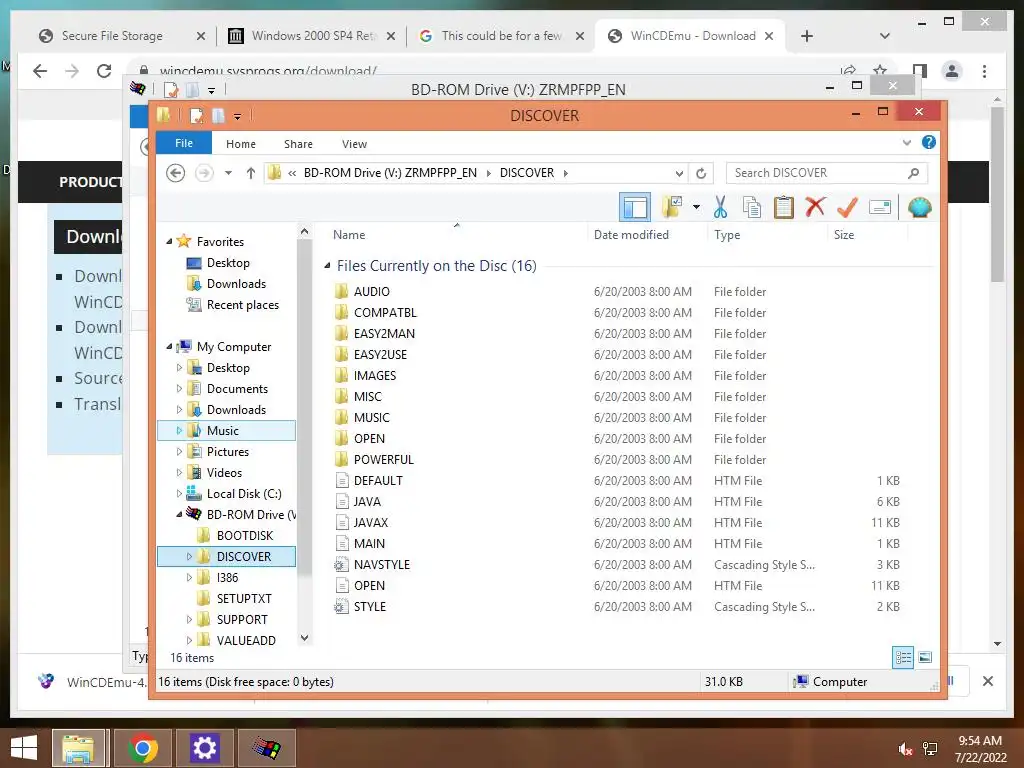Viewport: 1024px width, 768px height.
Task: Open recent locations dropdown arrow
Action: [x=228, y=173]
